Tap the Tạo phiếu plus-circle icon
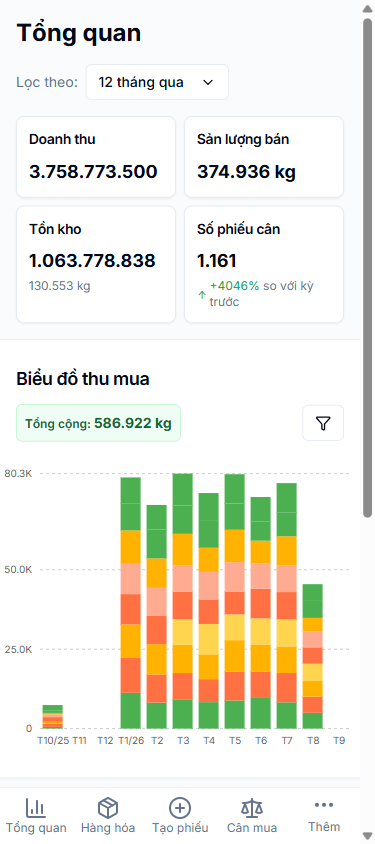Image resolution: width=375 pixels, height=844 pixels. point(180,808)
